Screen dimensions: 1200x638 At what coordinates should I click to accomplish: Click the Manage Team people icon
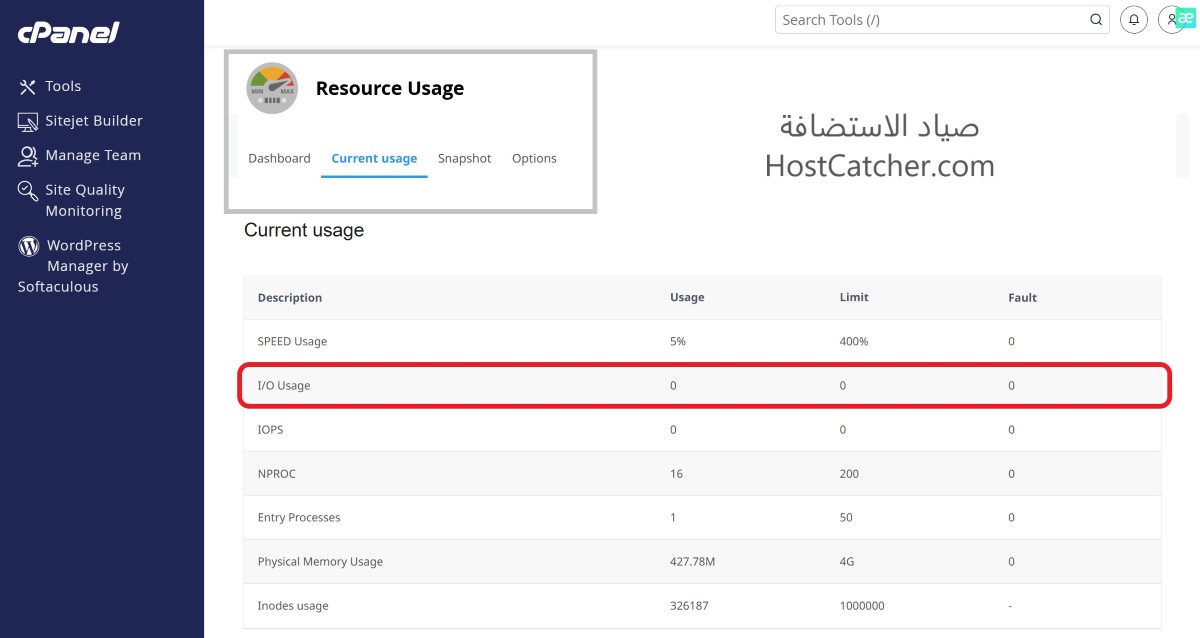tap(28, 156)
